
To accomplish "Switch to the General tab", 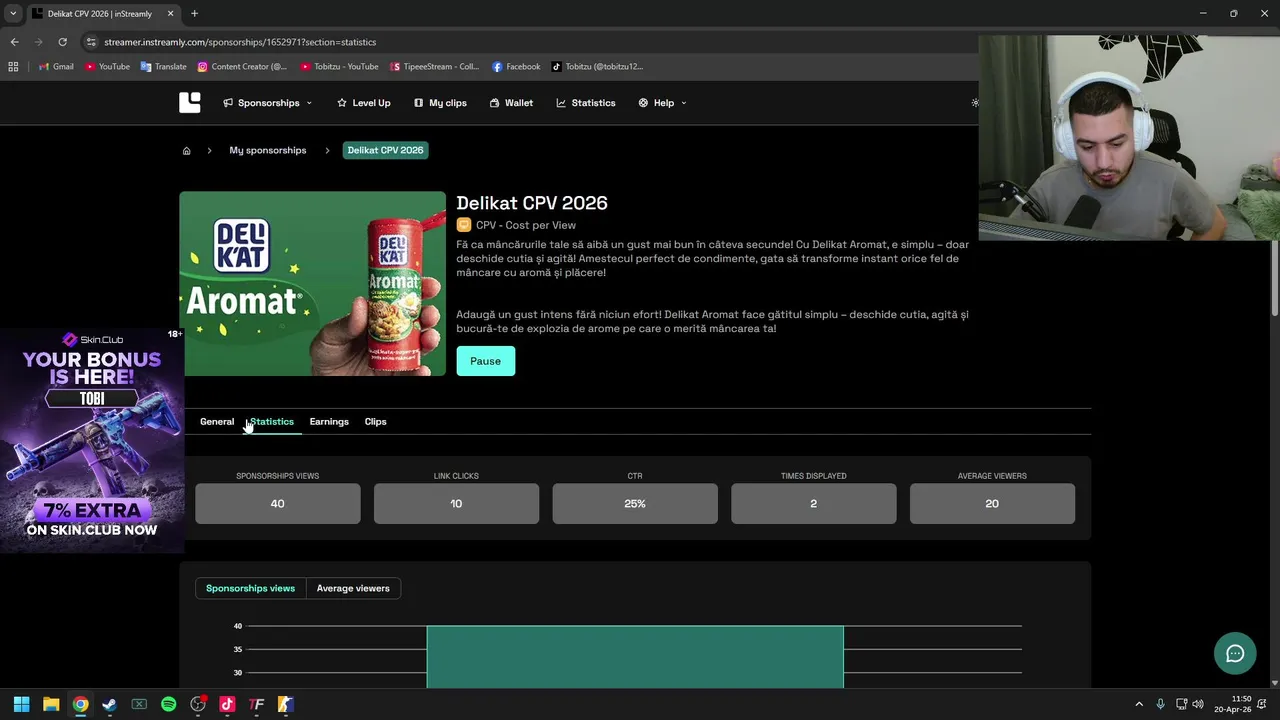I will tap(217, 421).
